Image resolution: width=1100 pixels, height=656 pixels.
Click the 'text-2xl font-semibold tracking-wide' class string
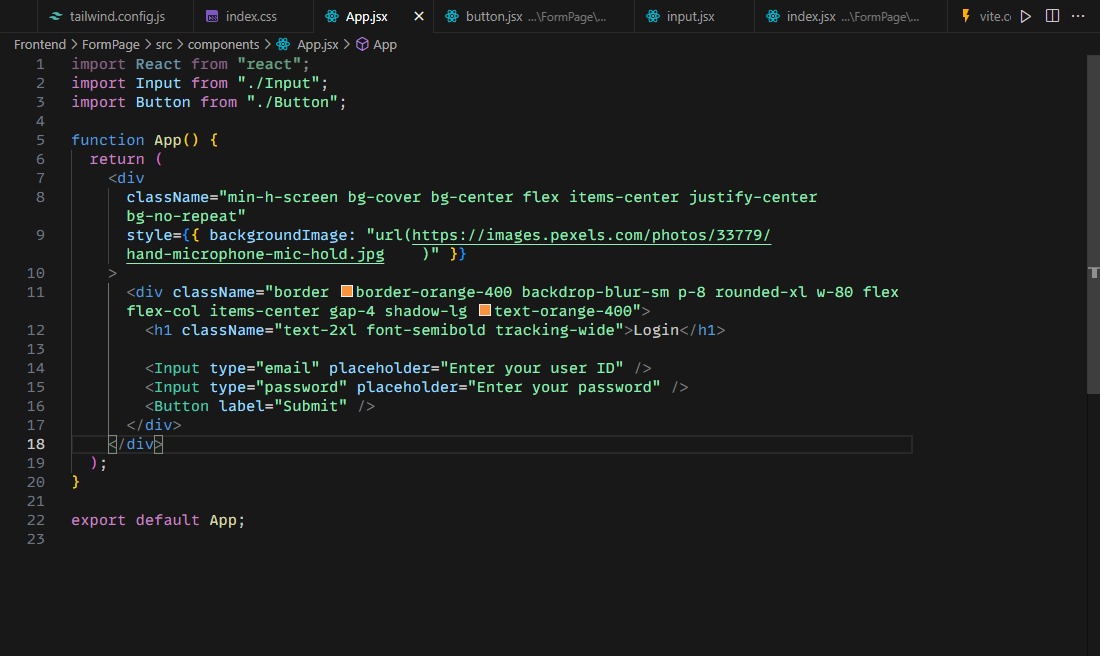(x=449, y=330)
